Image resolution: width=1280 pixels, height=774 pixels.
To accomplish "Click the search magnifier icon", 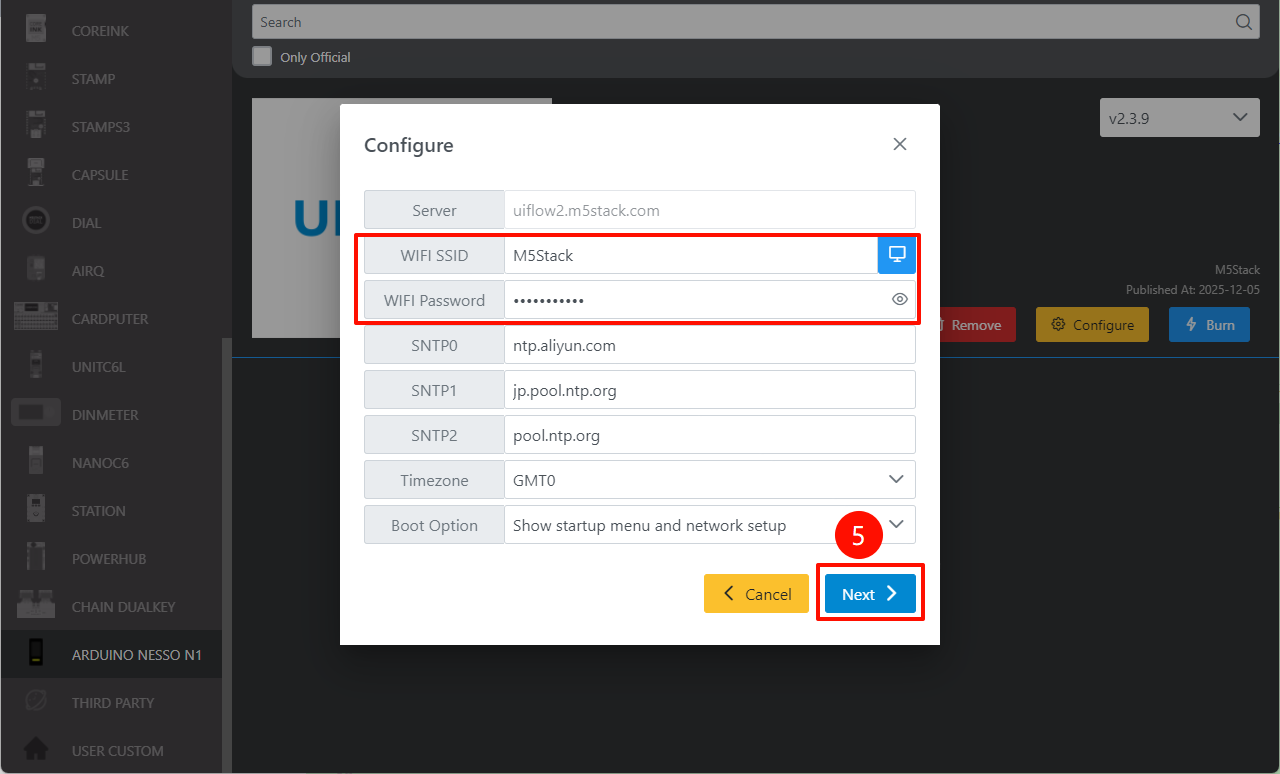I will tap(1243, 22).
